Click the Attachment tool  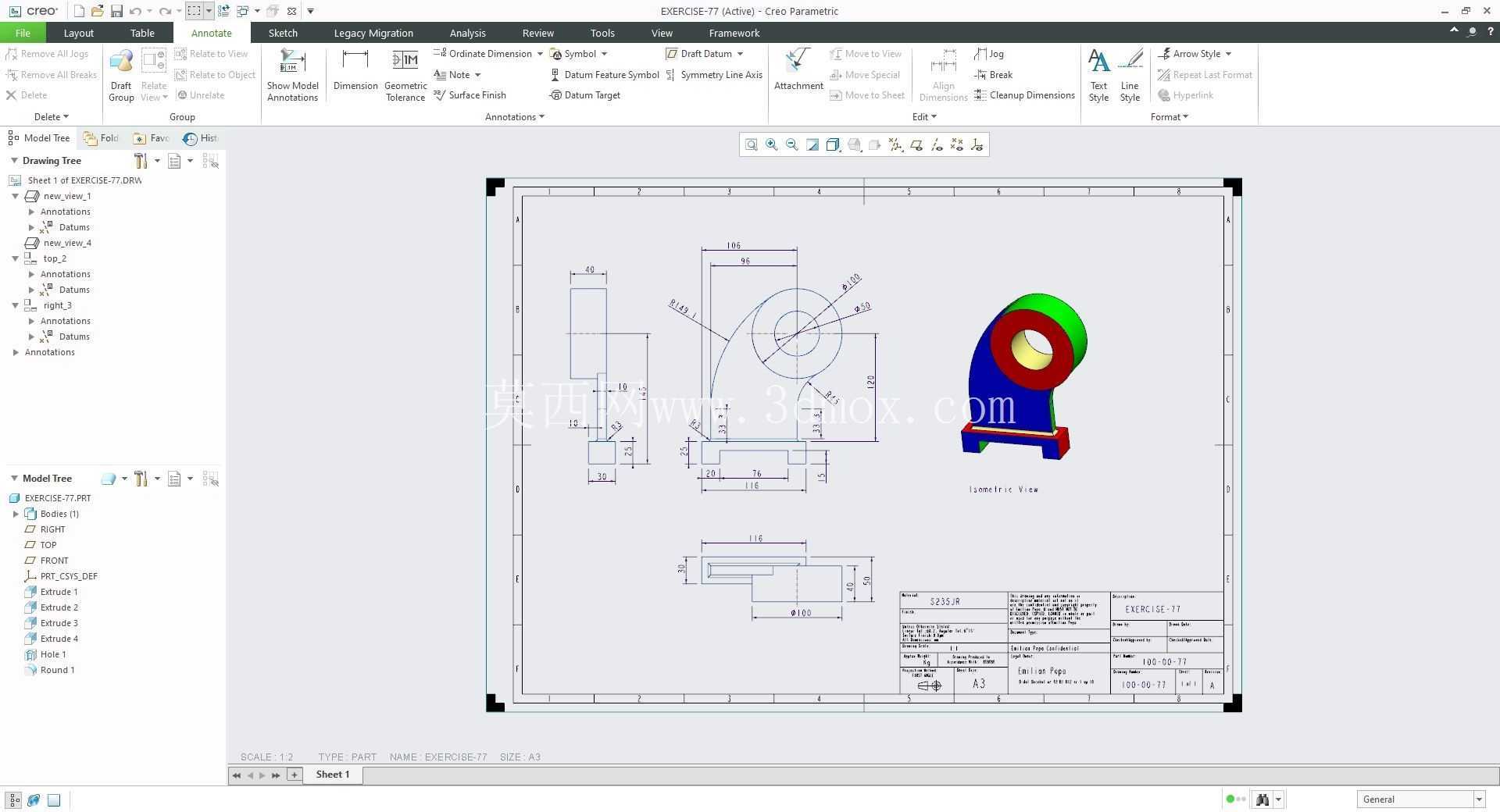(x=798, y=70)
